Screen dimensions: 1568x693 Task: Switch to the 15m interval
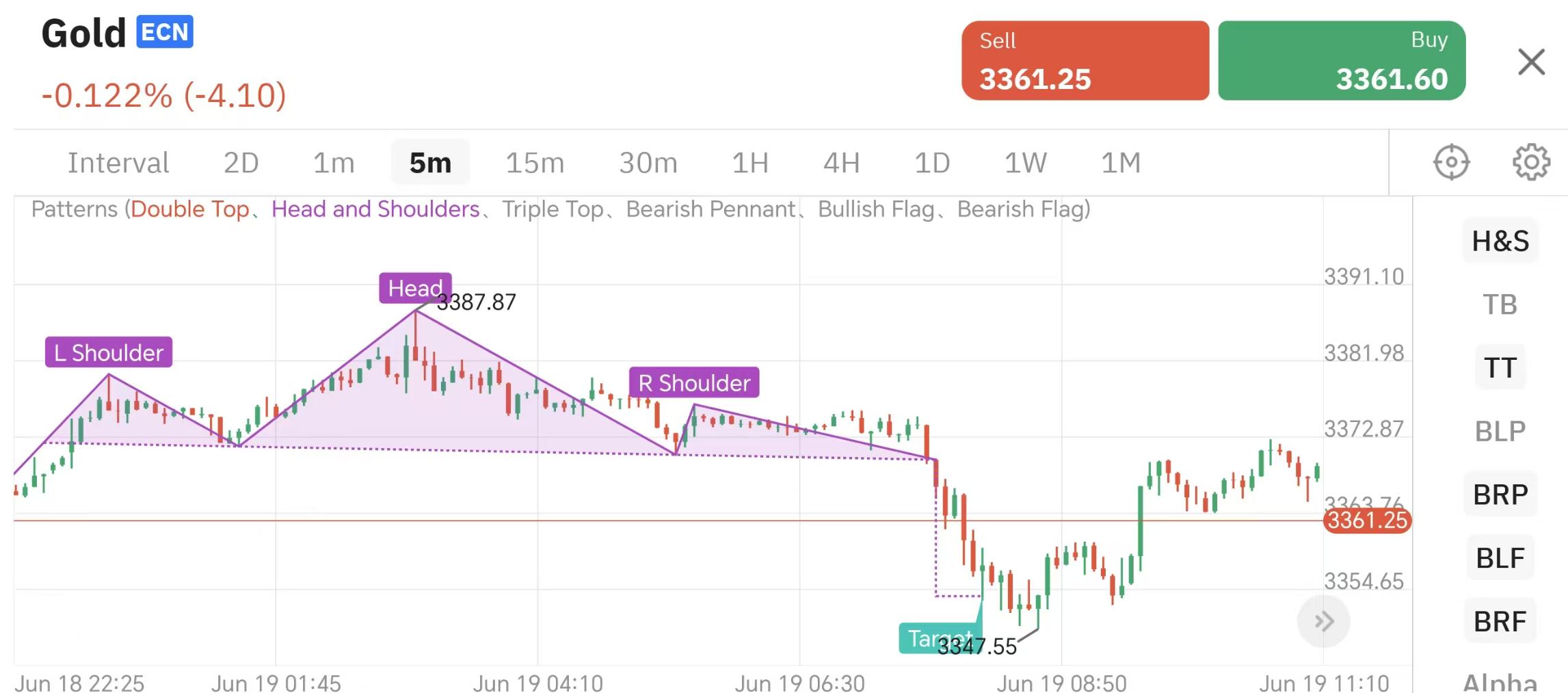tap(535, 163)
